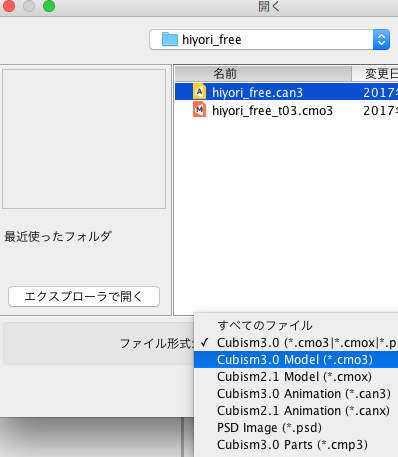
Task: Choose the checked Cubism3.0 (*.cmo3|*.cmox) filter
Action: [x=296, y=343]
